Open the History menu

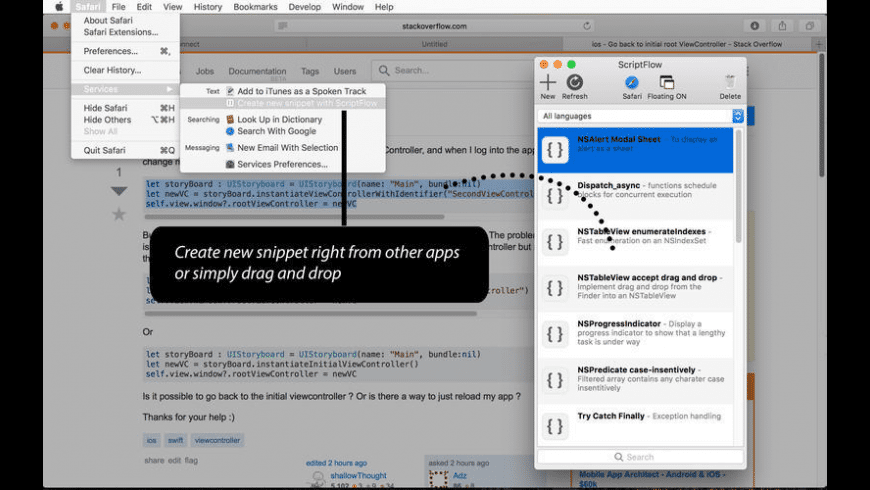coord(208,7)
